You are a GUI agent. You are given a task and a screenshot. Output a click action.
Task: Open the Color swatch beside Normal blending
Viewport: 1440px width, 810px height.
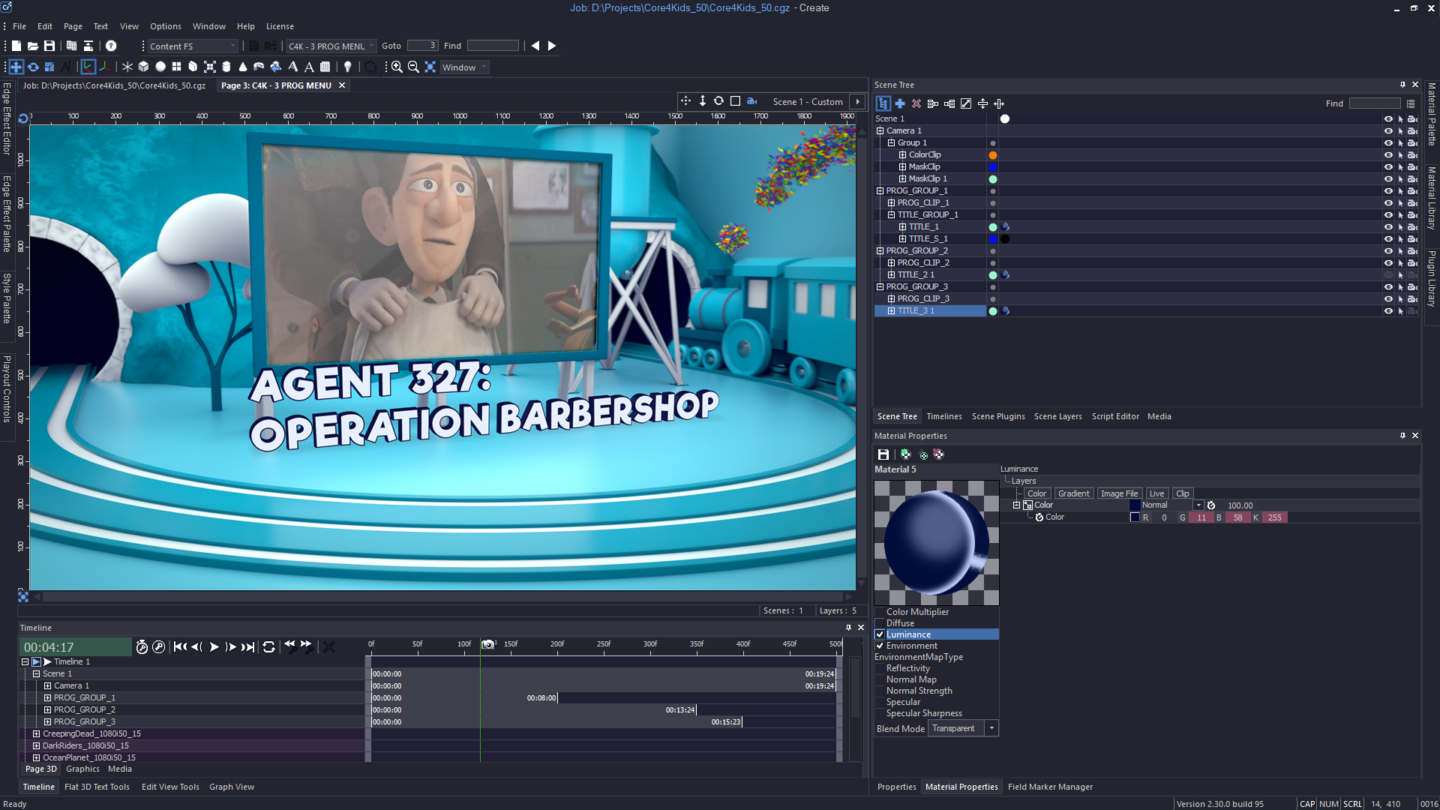click(x=1133, y=505)
